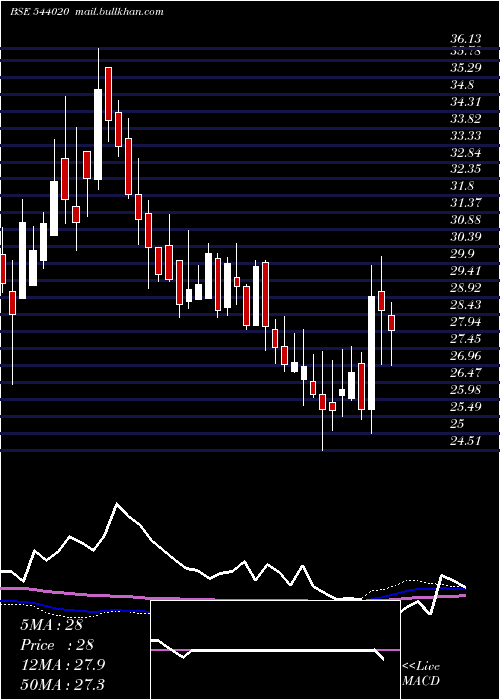Click the <<Live MACD label

(x=421, y=673)
